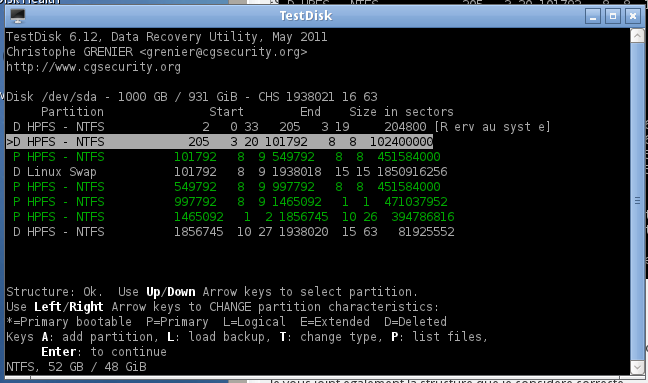Maximize the TestDisk window
Screen dimensions: 648x383
point(613,17)
